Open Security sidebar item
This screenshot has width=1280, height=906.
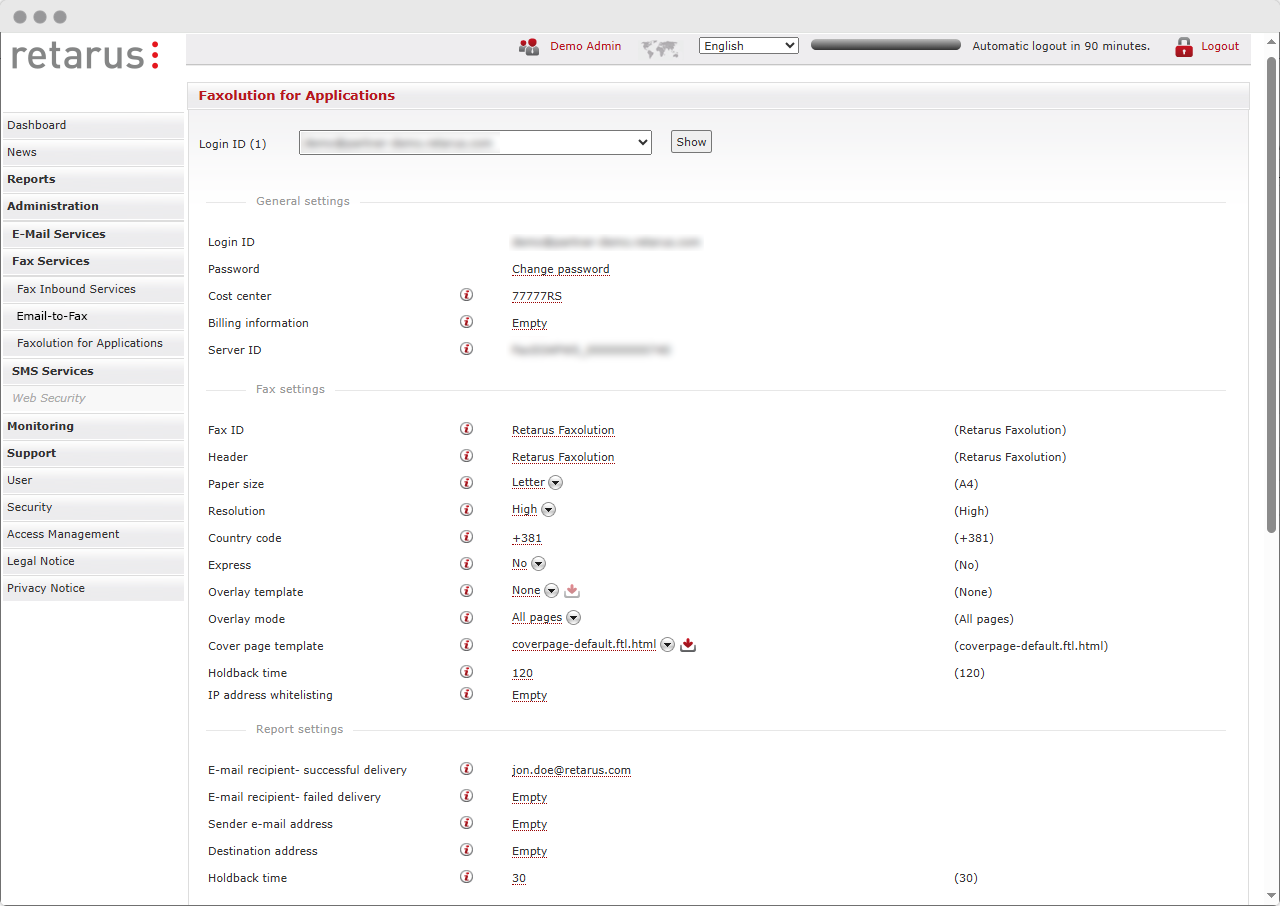click(93, 507)
